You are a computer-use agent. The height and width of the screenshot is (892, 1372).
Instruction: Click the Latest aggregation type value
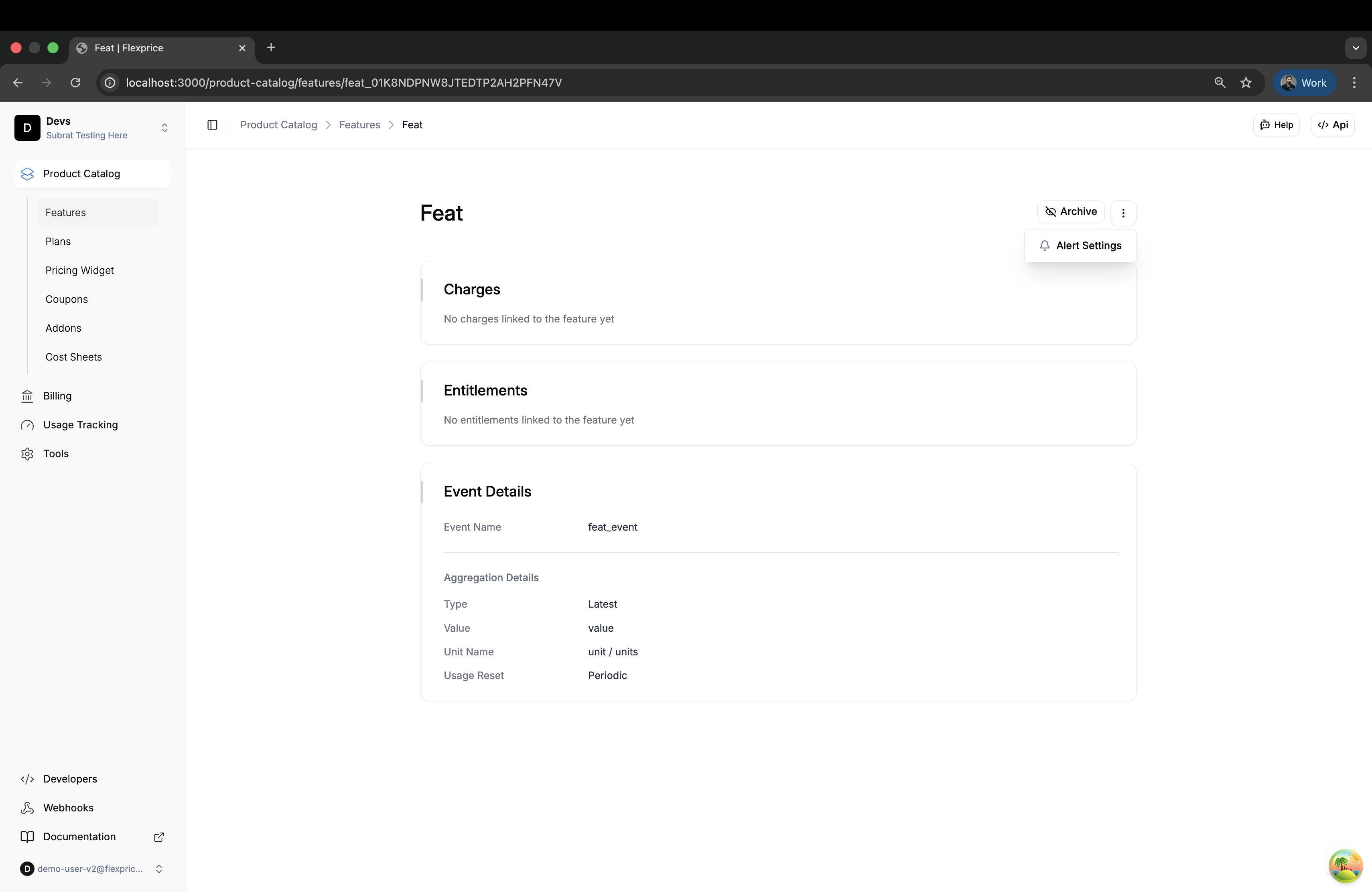pyautogui.click(x=603, y=604)
